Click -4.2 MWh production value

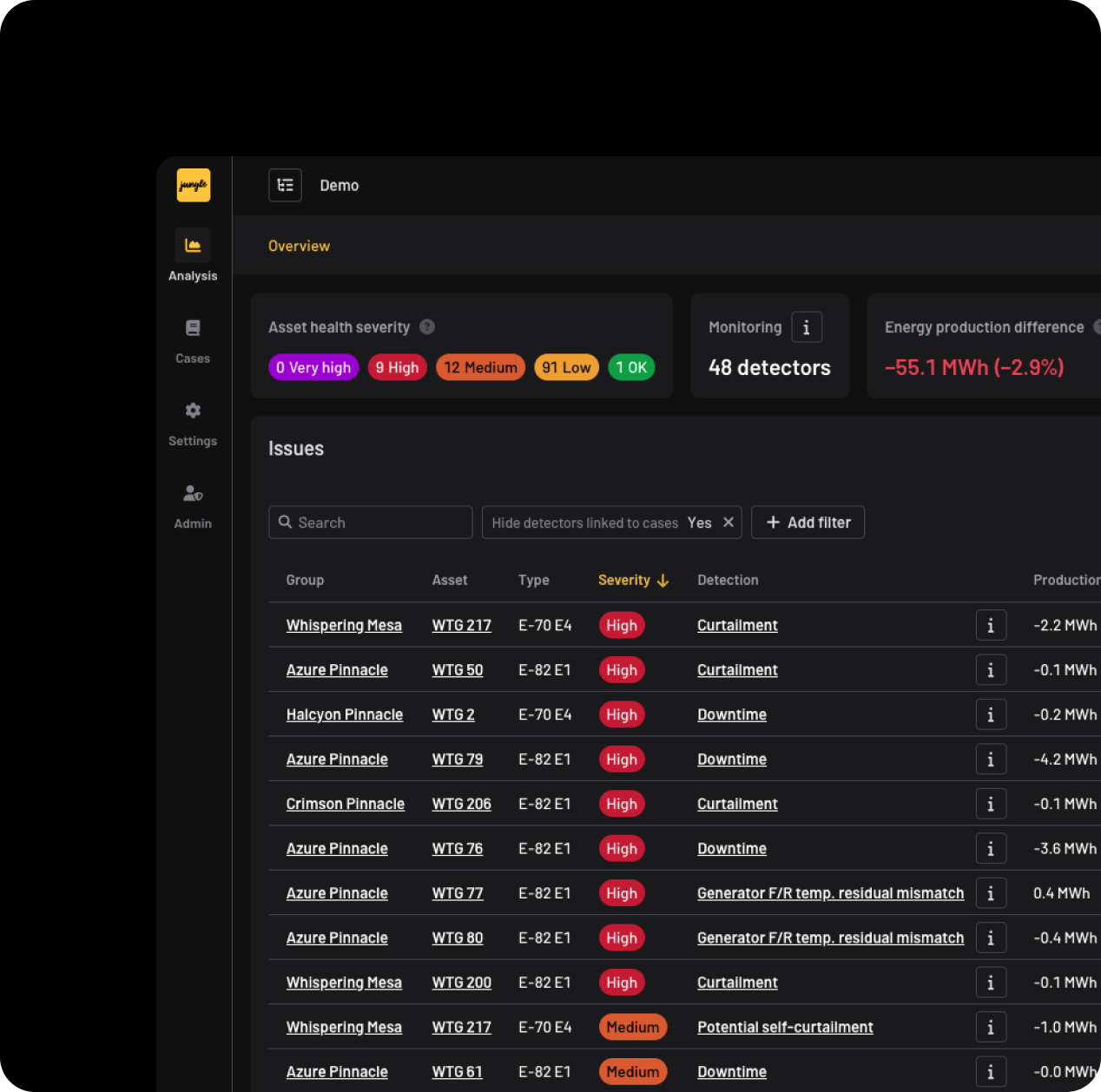[x=1065, y=760]
